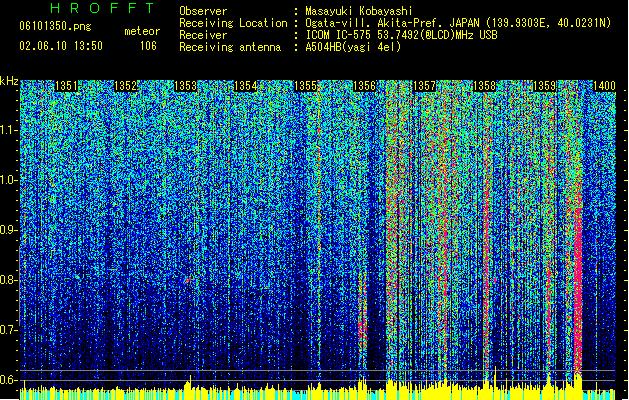
Task: Select the Ogata-vill. Akita-Pref. JAPAN location text
Action: coord(458,23)
